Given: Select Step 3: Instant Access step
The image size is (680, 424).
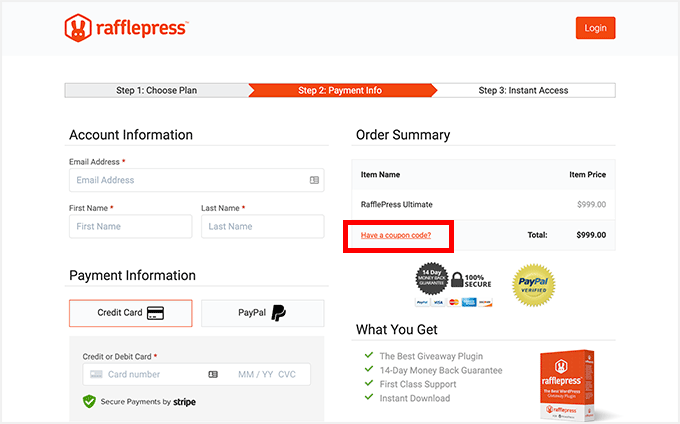Looking at the screenshot, I should point(523,90).
